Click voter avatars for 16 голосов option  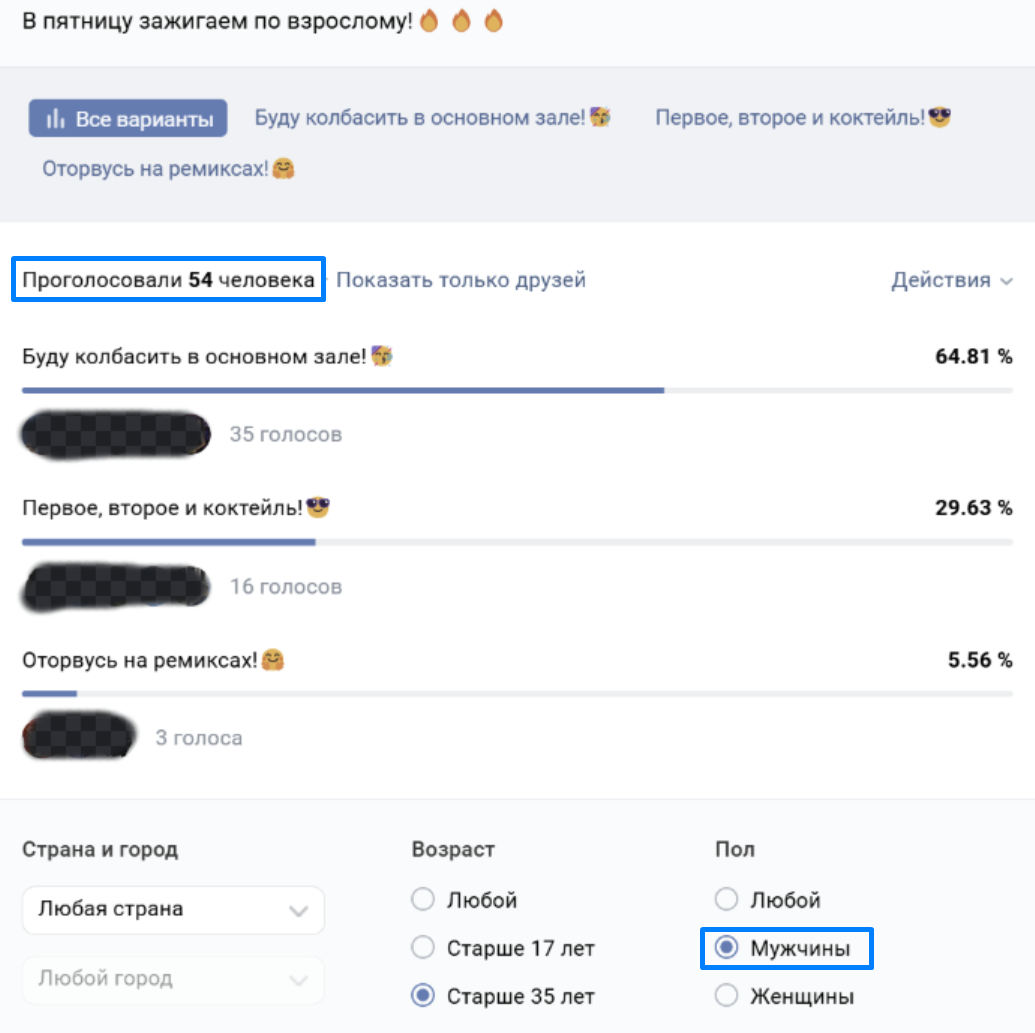(x=116, y=586)
